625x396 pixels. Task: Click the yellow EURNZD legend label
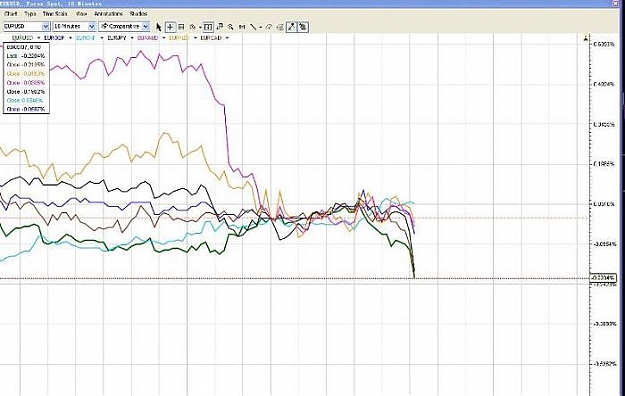(x=179, y=38)
